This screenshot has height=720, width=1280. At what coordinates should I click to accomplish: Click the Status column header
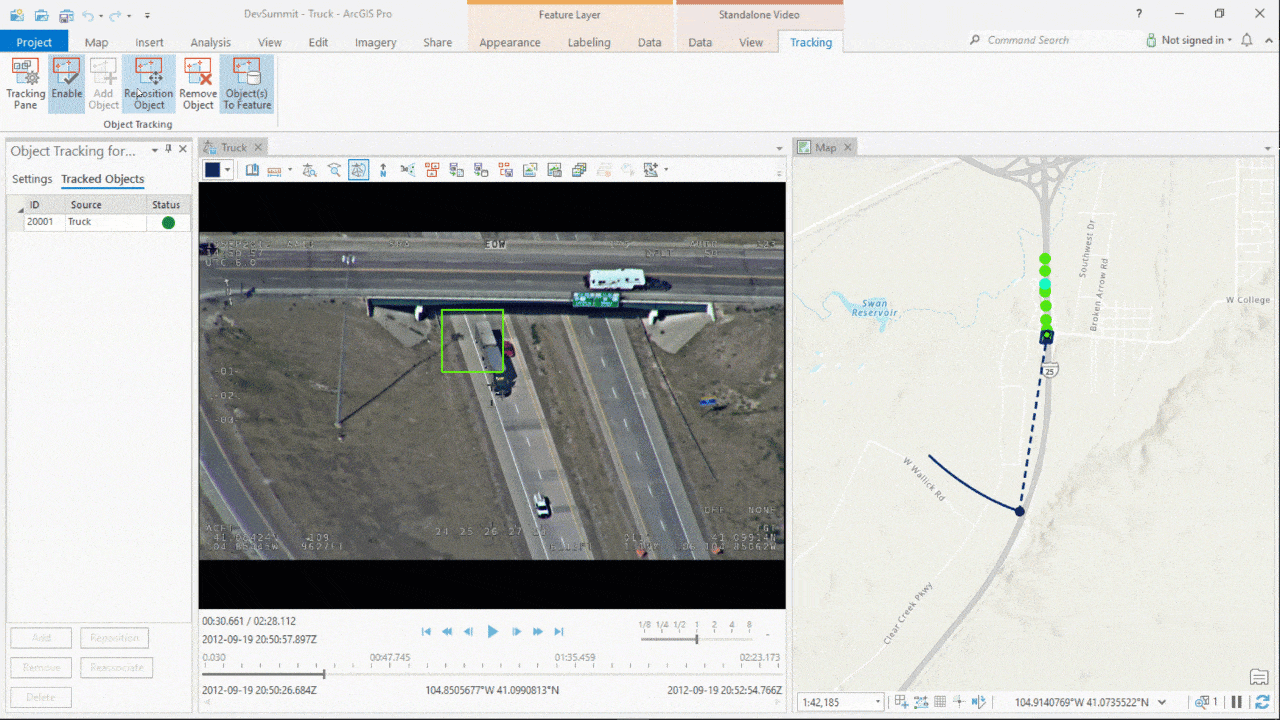coord(166,205)
